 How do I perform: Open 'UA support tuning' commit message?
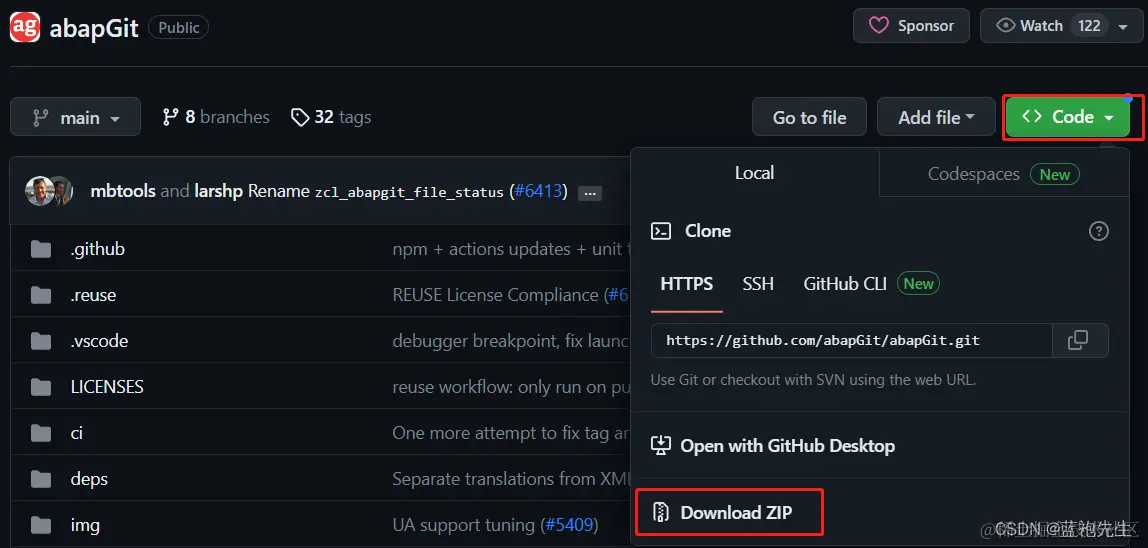[463, 525]
